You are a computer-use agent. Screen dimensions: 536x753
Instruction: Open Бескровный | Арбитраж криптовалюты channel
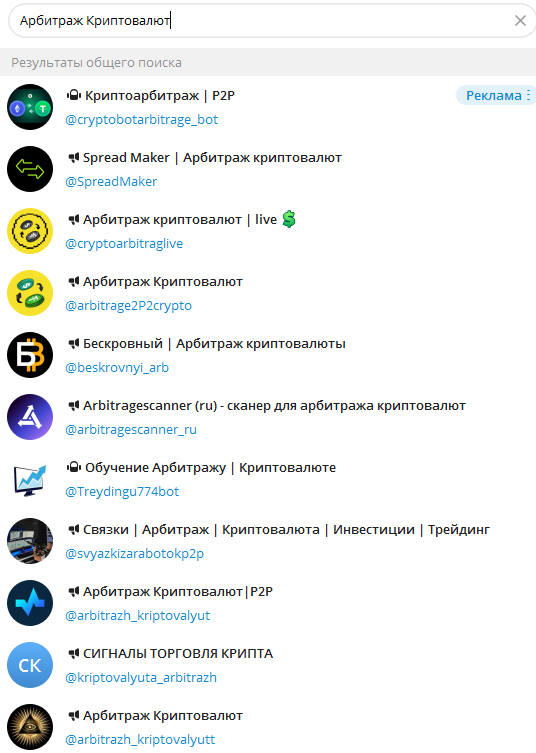pos(268,355)
